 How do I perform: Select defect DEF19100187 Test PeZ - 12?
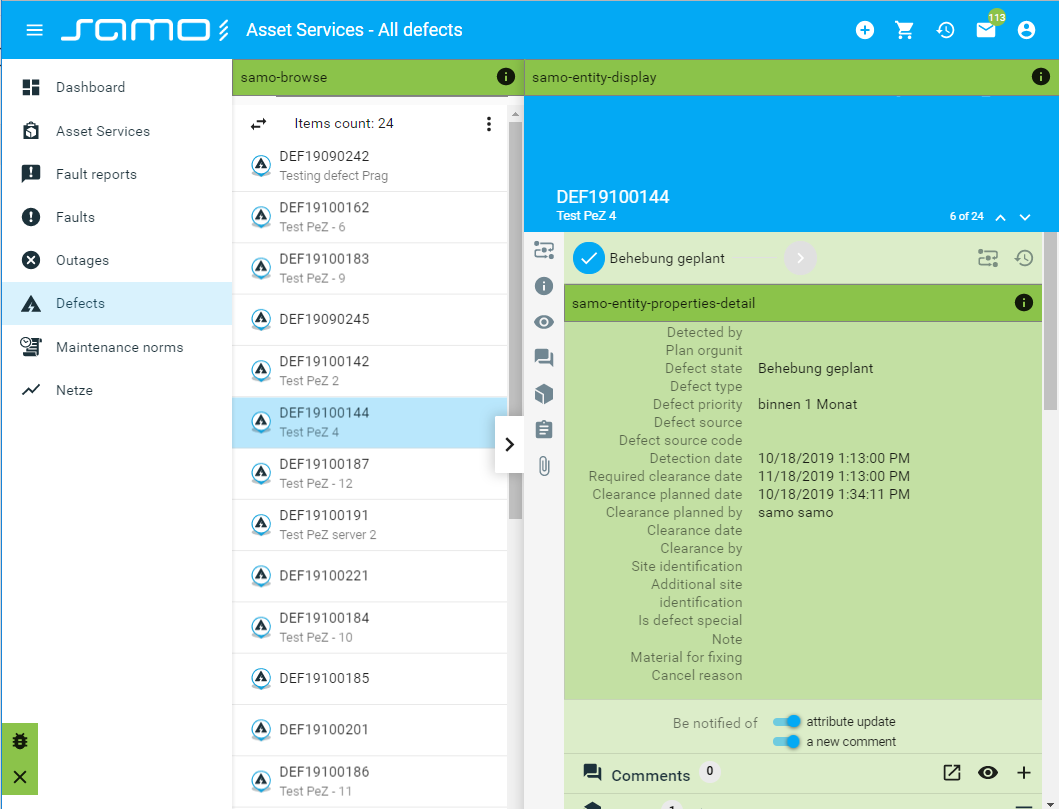369,474
